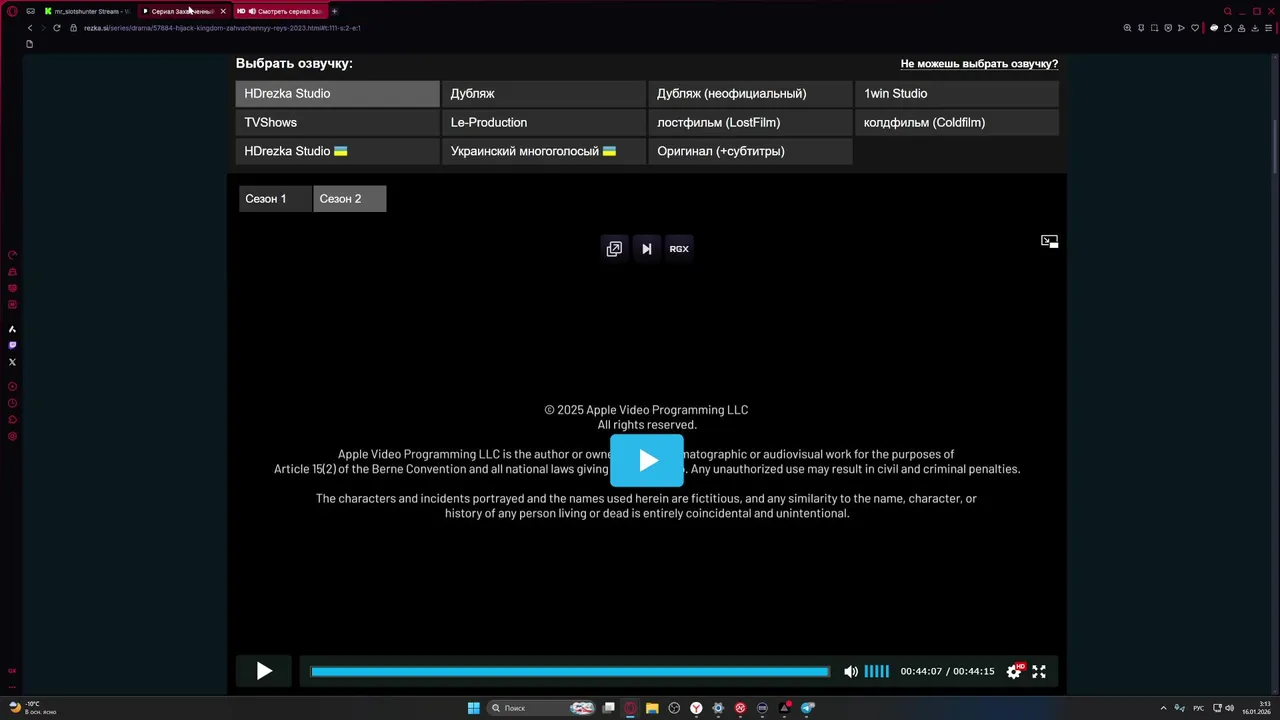Click the address bar URL field

pos(222,28)
